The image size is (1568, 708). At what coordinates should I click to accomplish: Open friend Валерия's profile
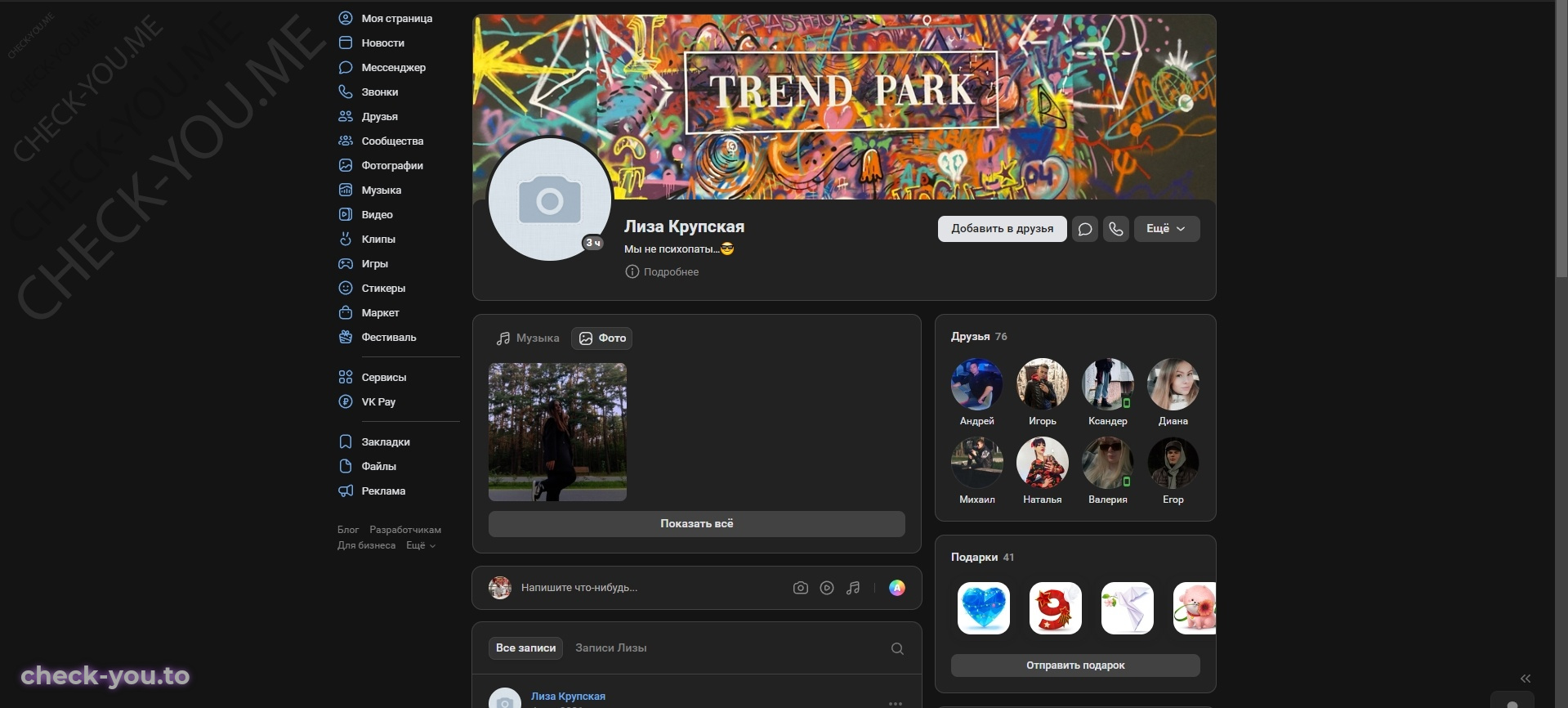tap(1108, 463)
